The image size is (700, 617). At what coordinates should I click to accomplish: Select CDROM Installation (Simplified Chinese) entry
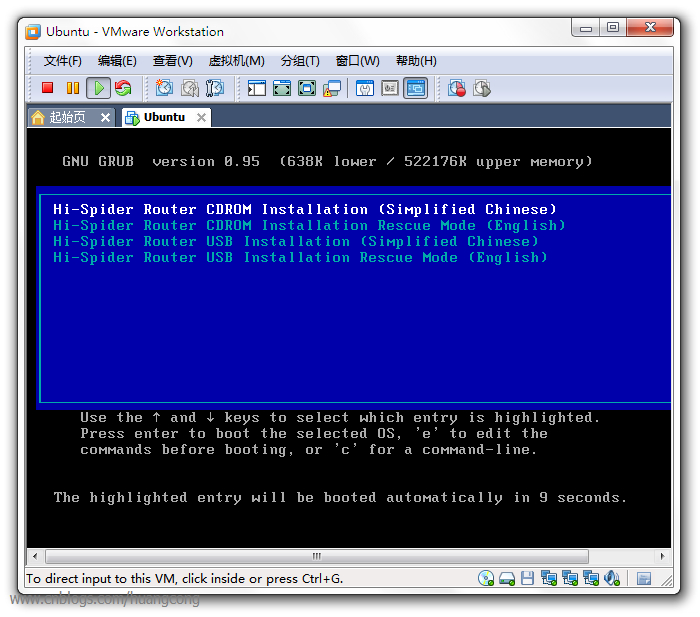click(x=304, y=209)
